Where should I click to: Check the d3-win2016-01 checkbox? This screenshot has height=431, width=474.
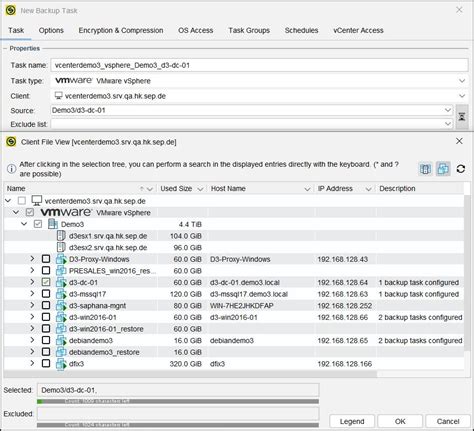coord(46,317)
